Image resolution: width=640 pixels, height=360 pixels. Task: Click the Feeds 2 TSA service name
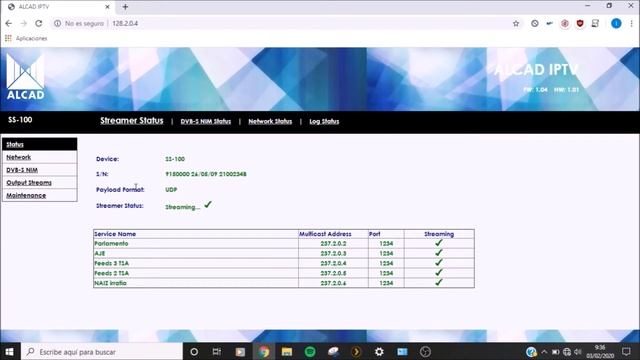click(111, 273)
